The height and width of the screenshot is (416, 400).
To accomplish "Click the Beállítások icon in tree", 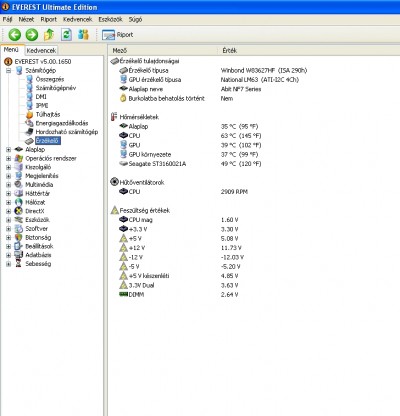I will tap(19, 246).
